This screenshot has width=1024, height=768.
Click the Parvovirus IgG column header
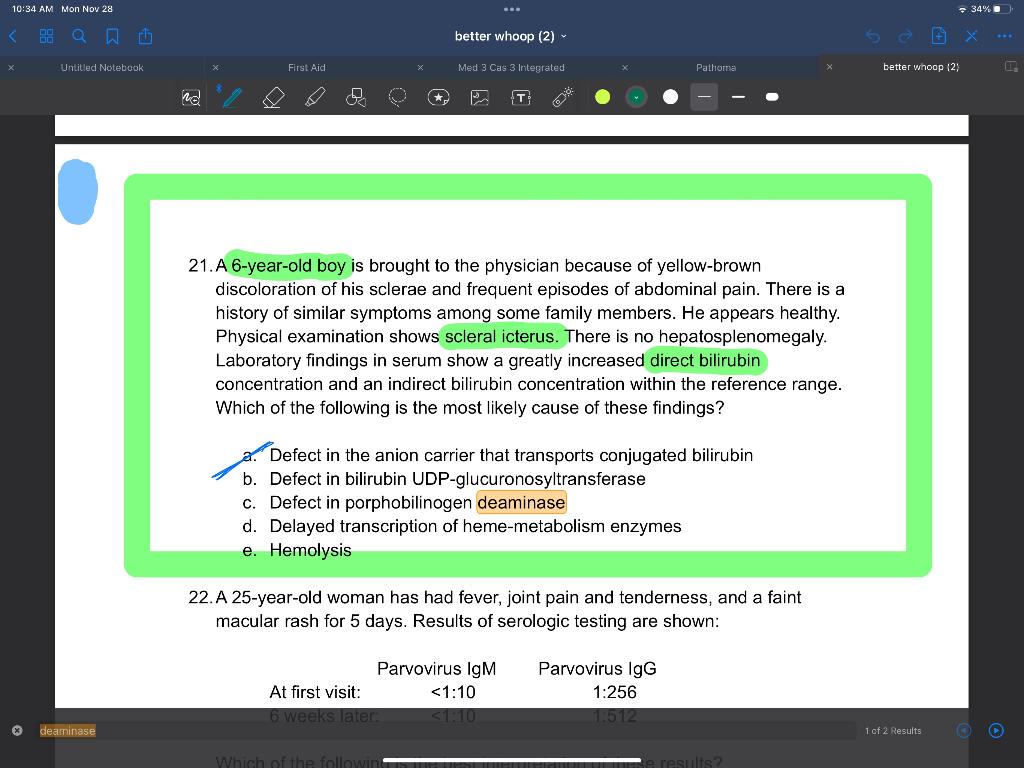[x=597, y=669]
